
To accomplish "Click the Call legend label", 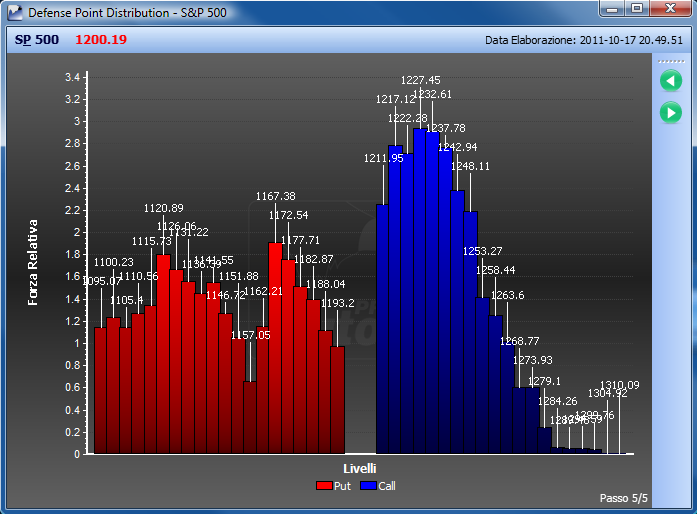I will [x=387, y=486].
